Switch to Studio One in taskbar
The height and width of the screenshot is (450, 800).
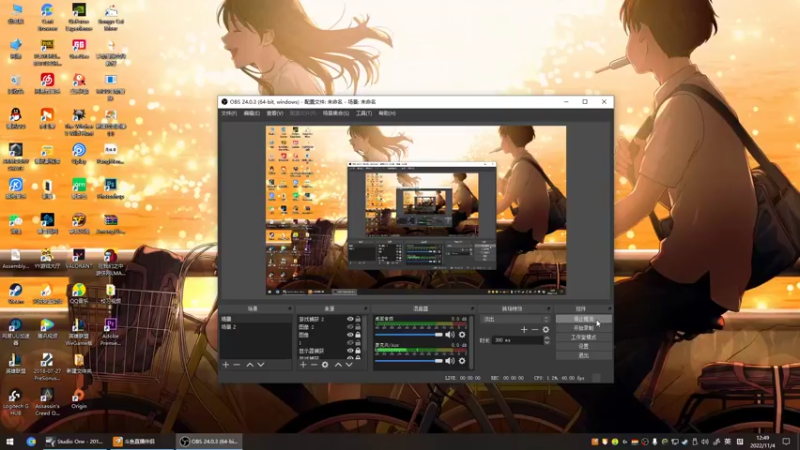click(74, 441)
